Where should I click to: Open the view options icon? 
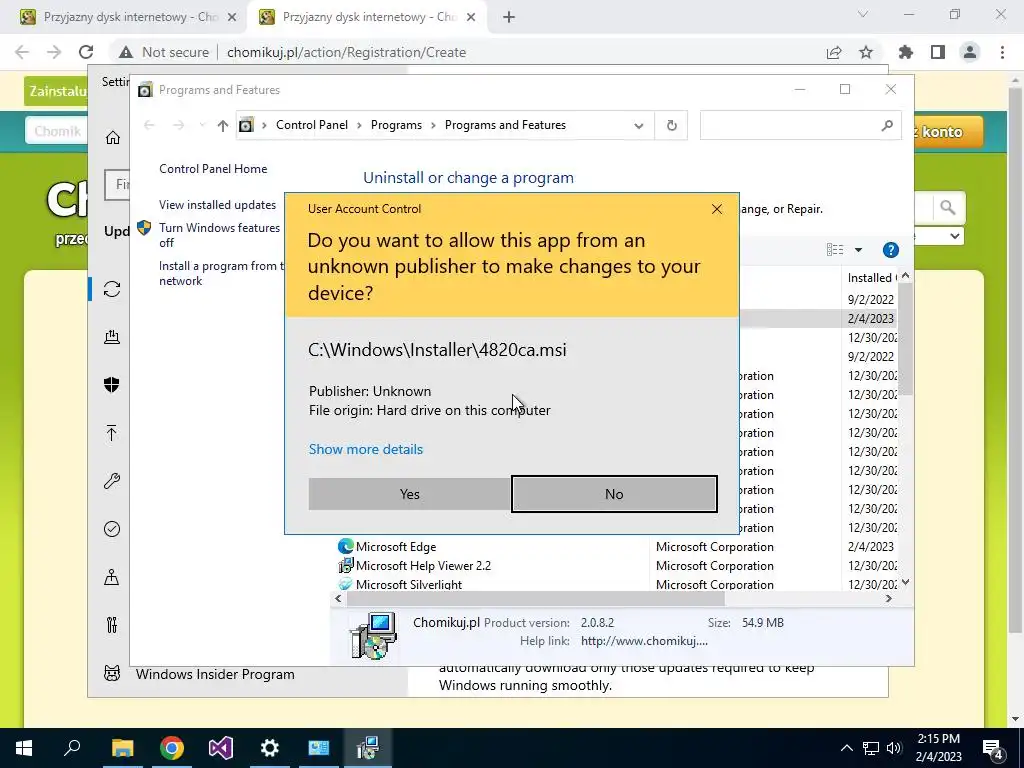coord(835,249)
